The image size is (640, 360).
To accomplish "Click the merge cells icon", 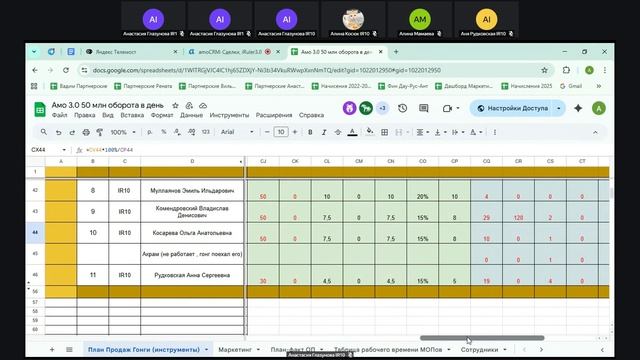I will pos(399,132).
